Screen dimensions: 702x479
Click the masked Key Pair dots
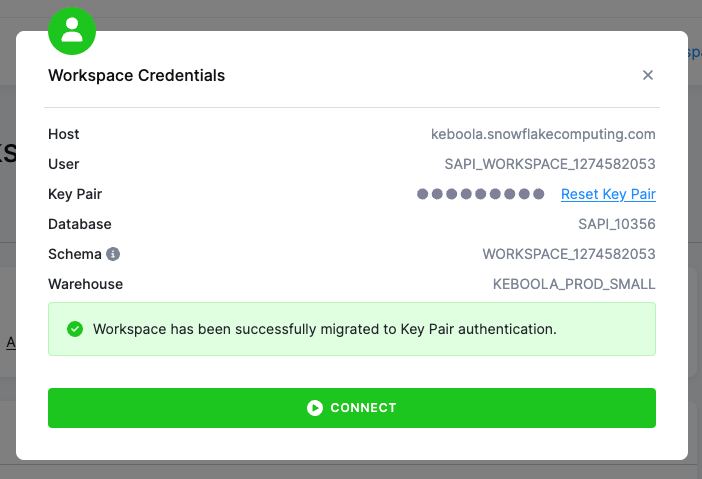click(x=481, y=194)
